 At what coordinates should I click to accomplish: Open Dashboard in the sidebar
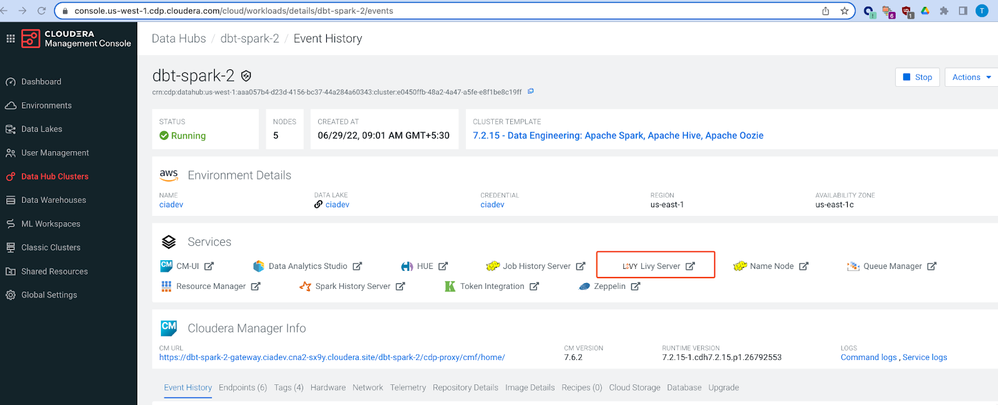click(x=41, y=82)
